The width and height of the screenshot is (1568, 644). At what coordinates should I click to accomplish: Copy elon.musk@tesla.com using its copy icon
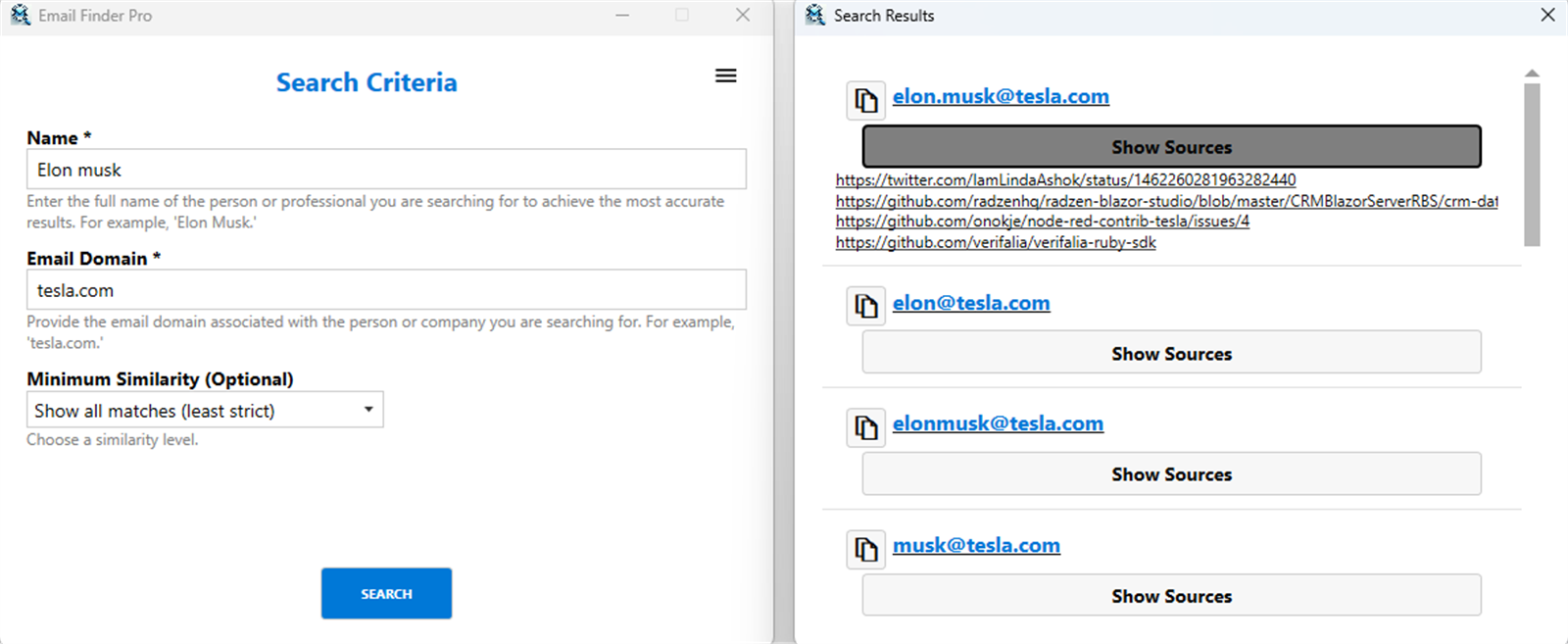[866, 100]
